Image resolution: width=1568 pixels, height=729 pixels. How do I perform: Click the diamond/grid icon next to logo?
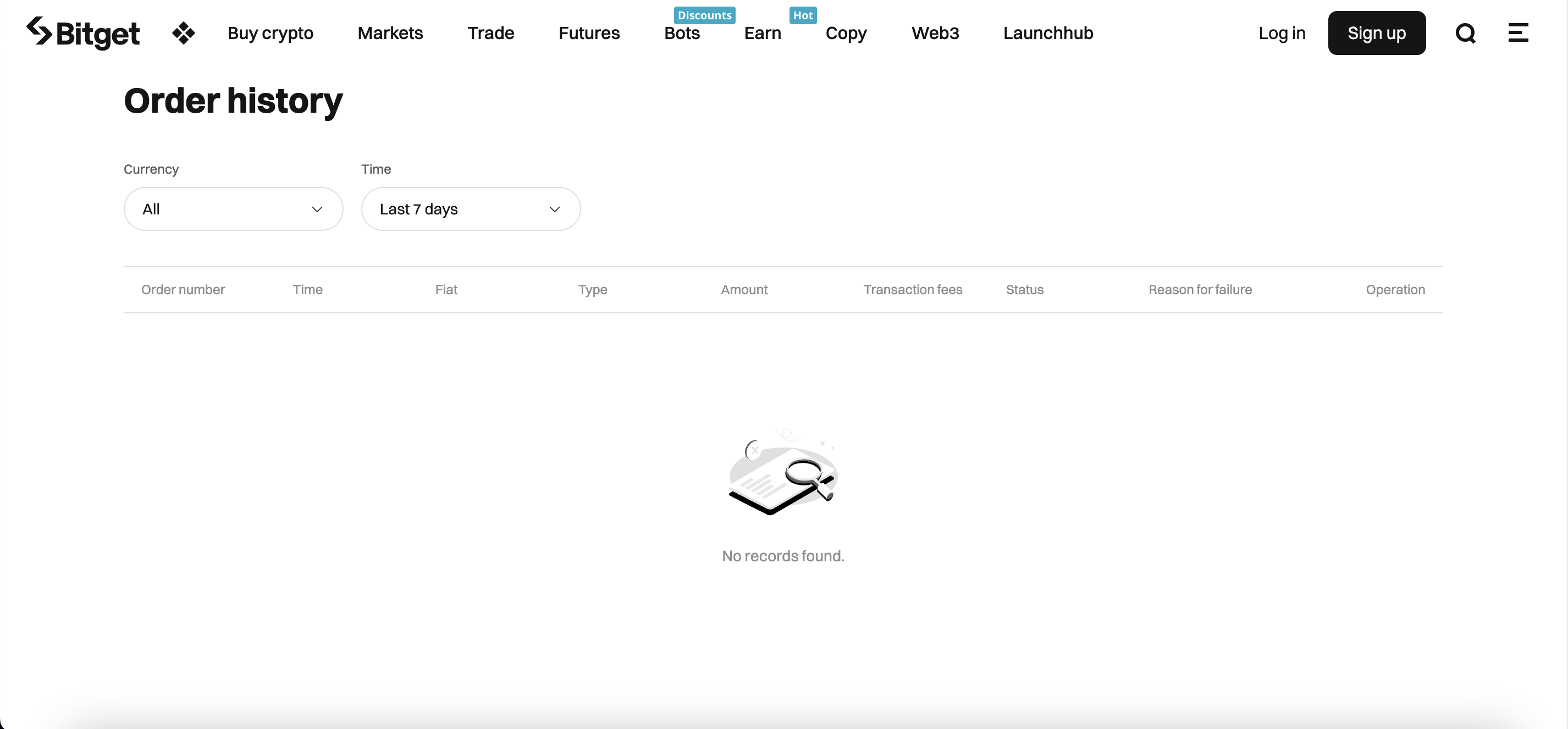[183, 32]
